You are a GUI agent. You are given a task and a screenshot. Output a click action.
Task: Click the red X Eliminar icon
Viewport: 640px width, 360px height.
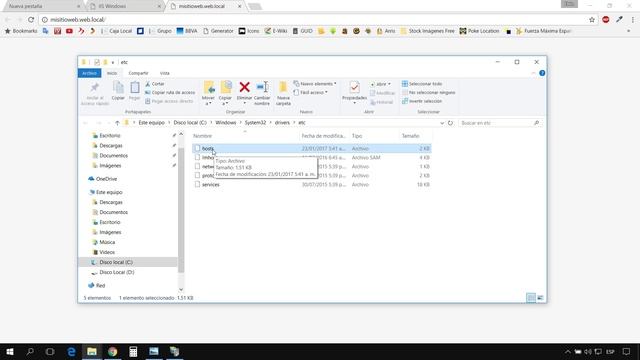(244, 87)
